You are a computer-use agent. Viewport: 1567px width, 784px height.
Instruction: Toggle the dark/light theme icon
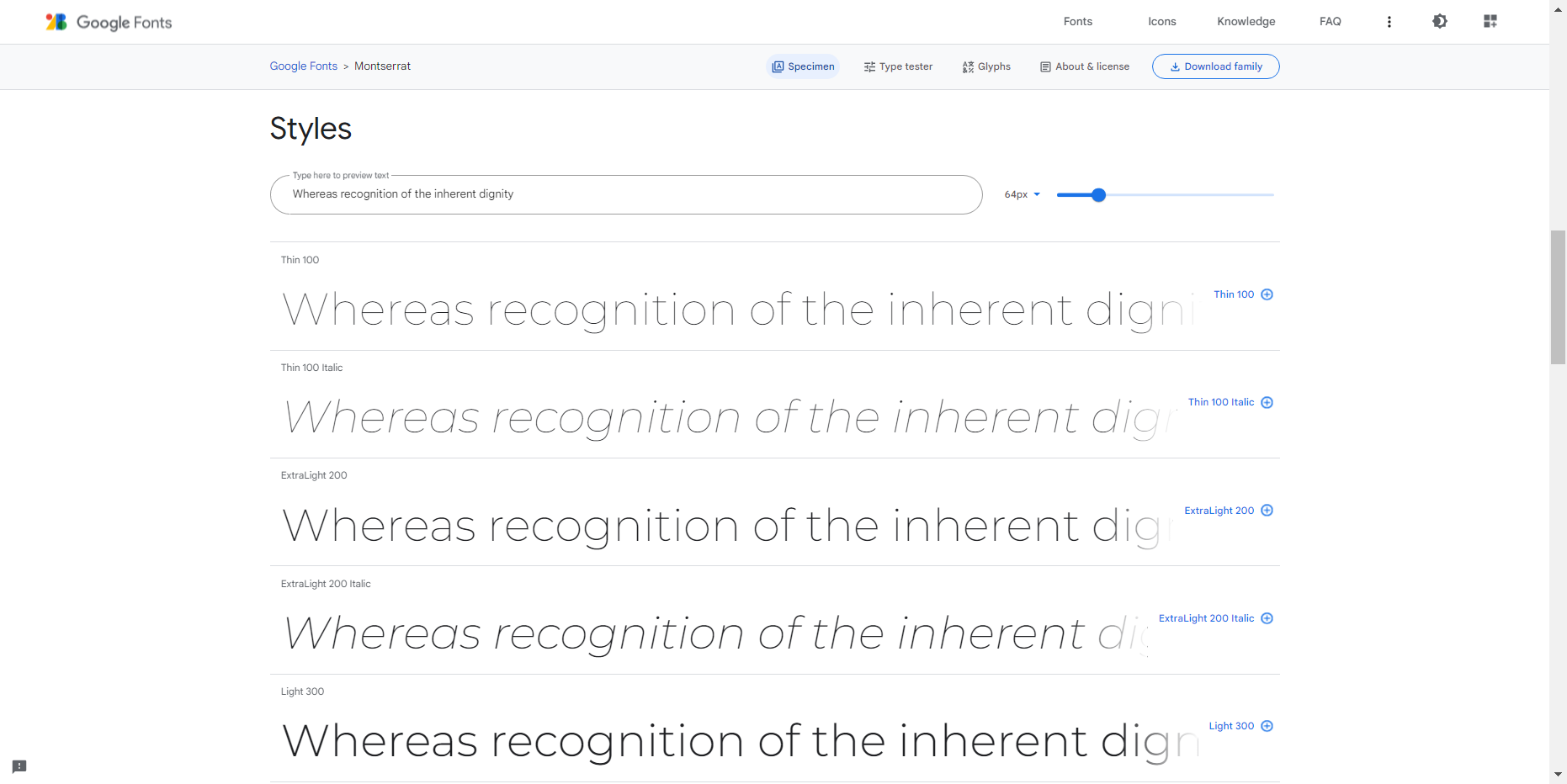pos(1439,22)
